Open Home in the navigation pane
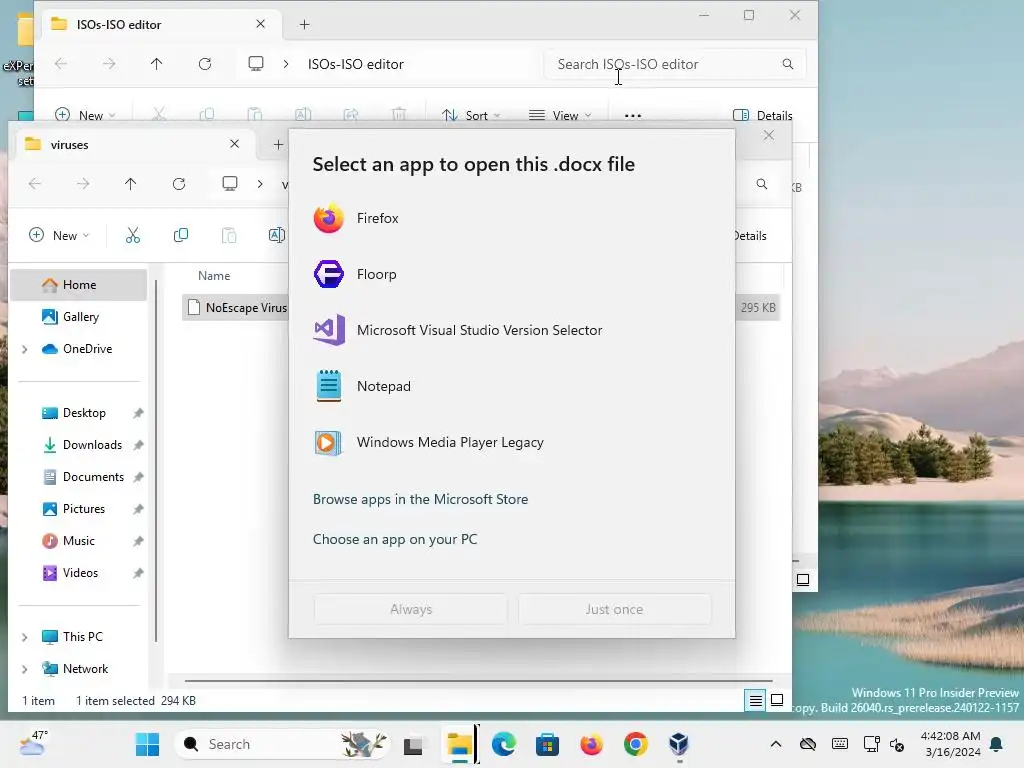Image resolution: width=1024 pixels, height=768 pixels. click(78, 285)
